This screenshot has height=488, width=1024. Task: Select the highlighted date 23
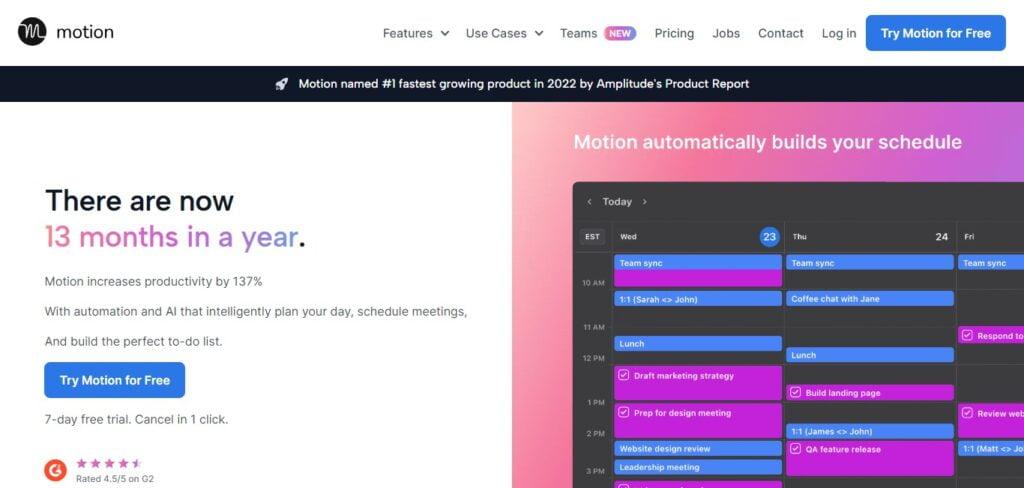(x=769, y=236)
